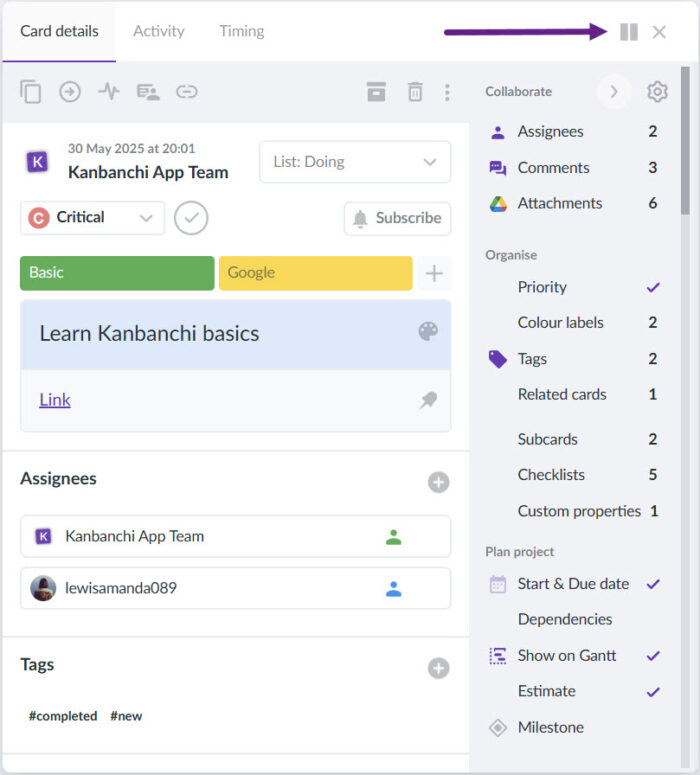This screenshot has width=700, height=775.
Task: Open the Critical priority dropdown
Action: pyautogui.click(x=92, y=217)
